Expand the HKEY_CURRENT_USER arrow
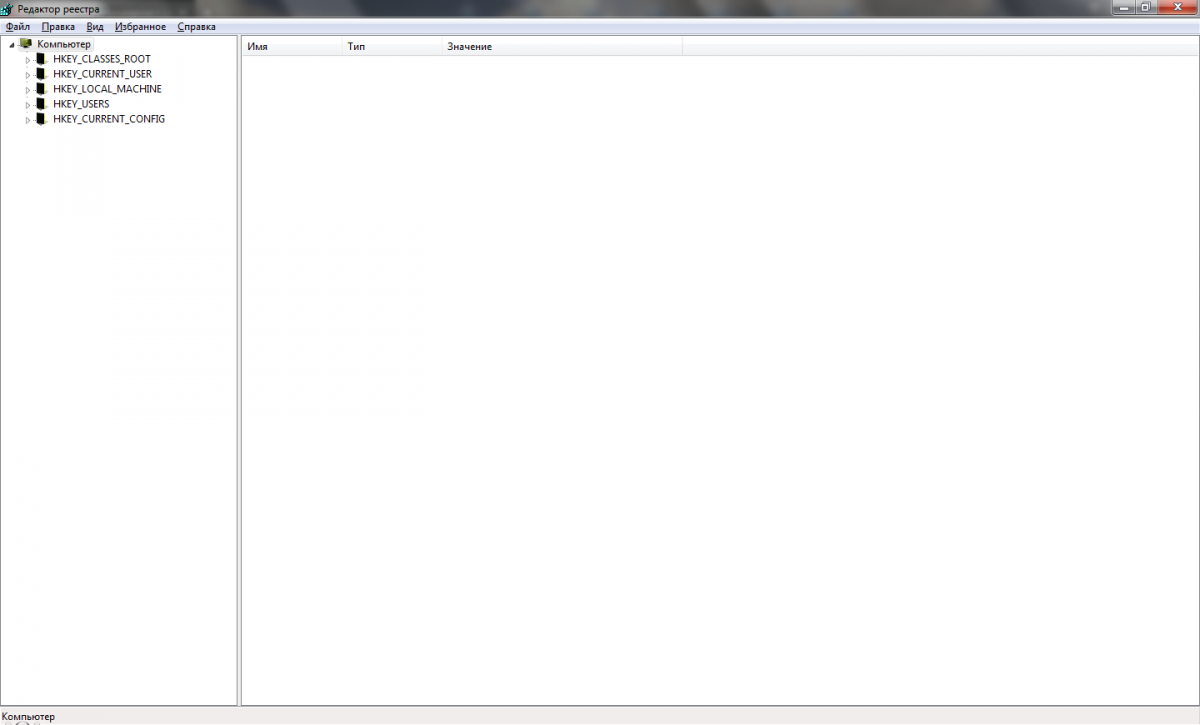The image size is (1200, 725). coord(28,75)
